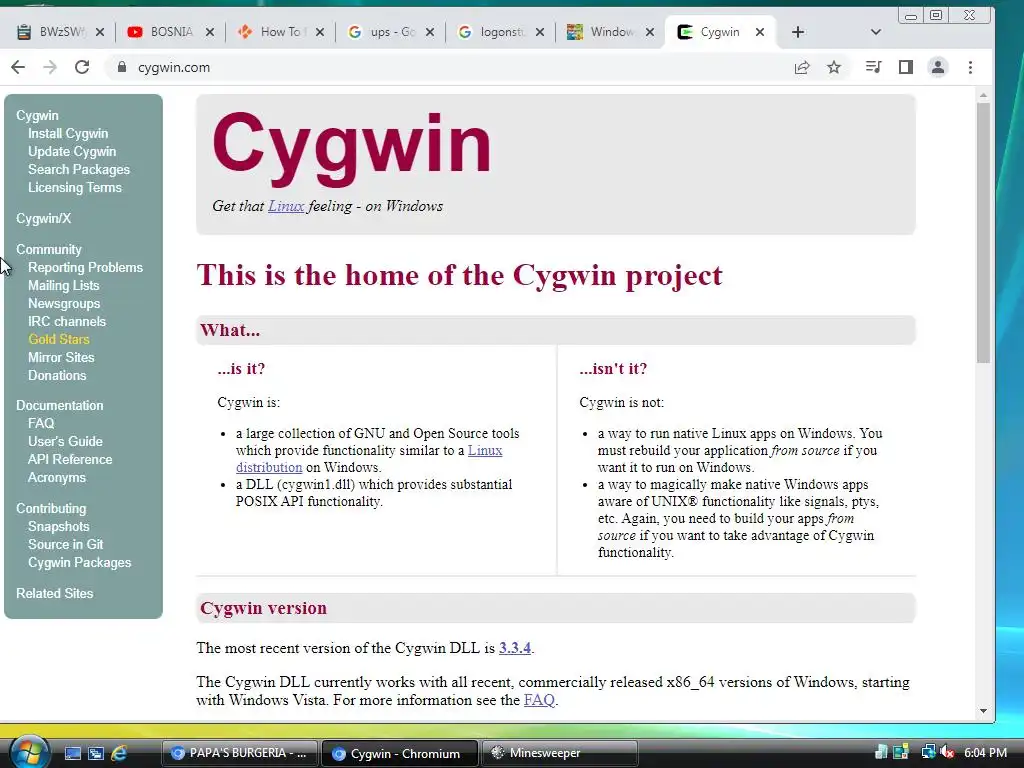Open Reporting Problems link
This screenshot has width=1024, height=768.
pyautogui.click(x=86, y=268)
